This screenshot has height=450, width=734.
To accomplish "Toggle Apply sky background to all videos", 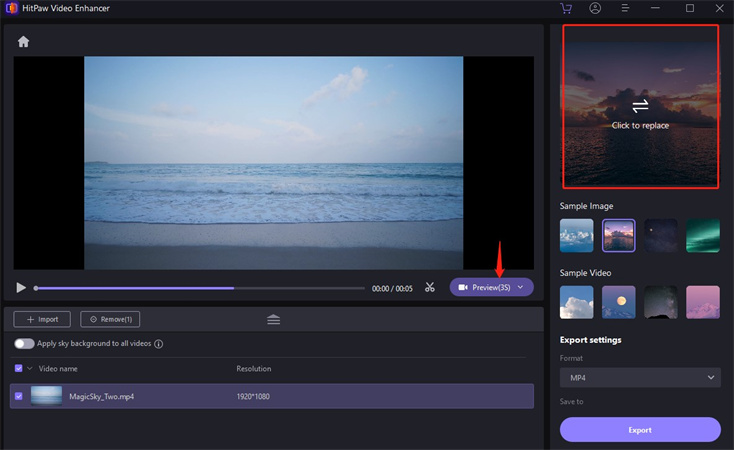I will pos(24,344).
